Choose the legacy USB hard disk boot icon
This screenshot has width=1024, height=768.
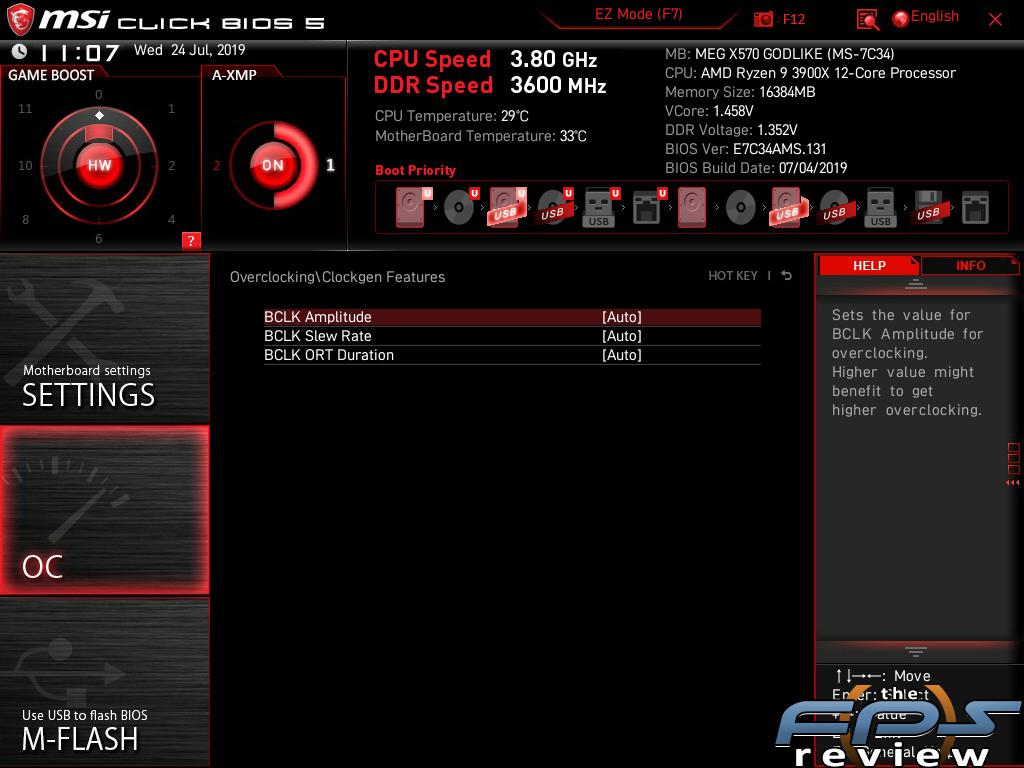(x=788, y=207)
